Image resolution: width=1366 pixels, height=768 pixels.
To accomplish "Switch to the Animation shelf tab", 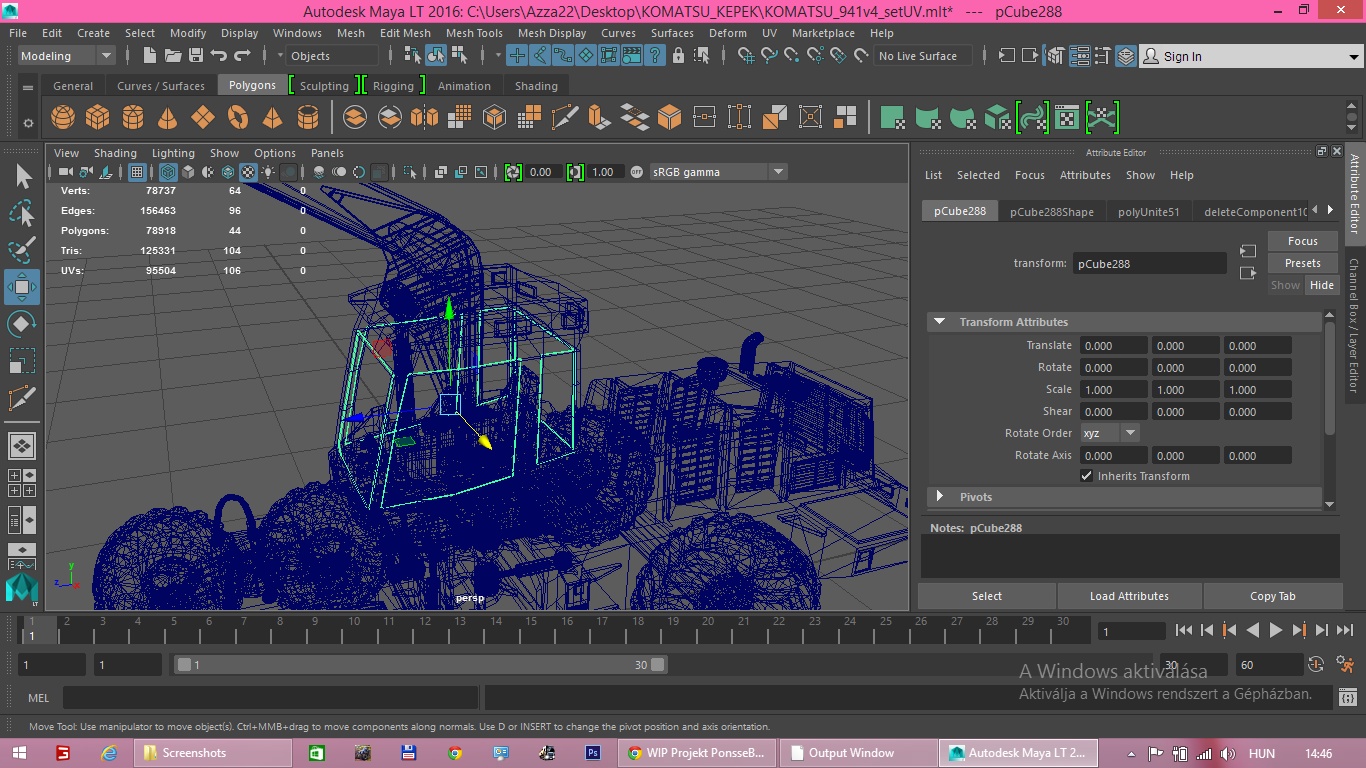I will (x=464, y=86).
